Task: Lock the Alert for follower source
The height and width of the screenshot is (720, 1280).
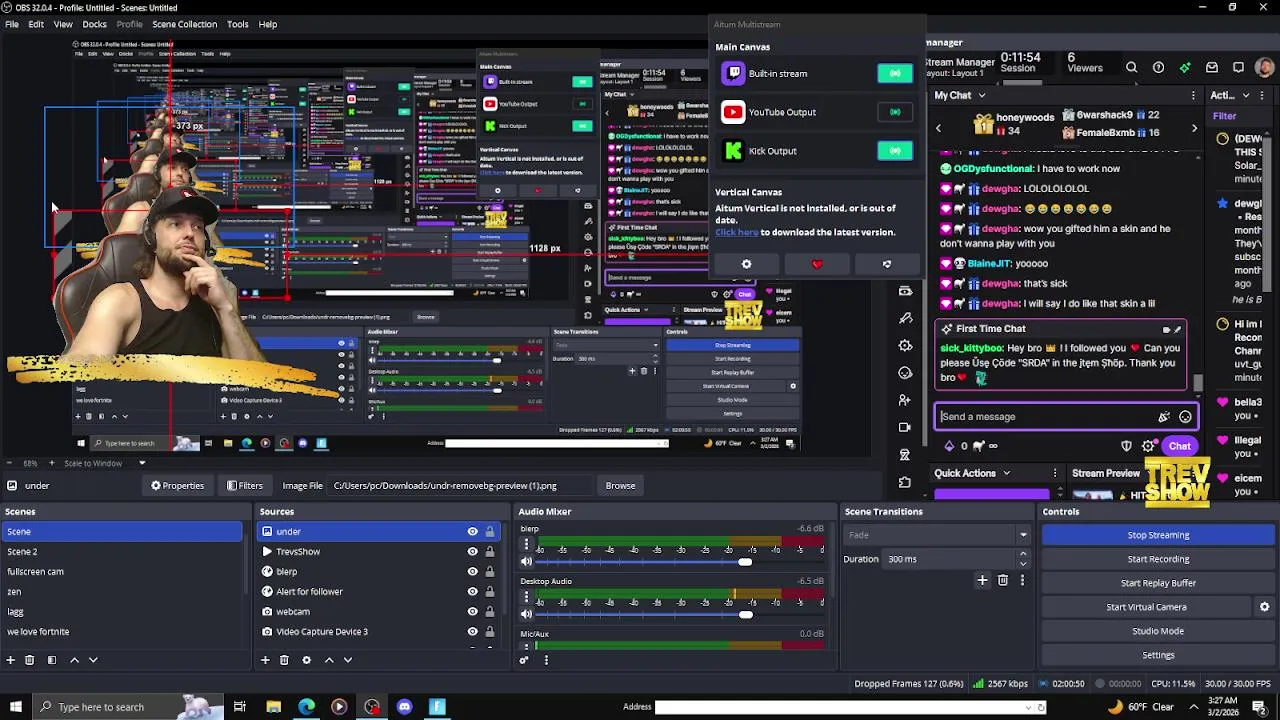Action: [x=489, y=592]
